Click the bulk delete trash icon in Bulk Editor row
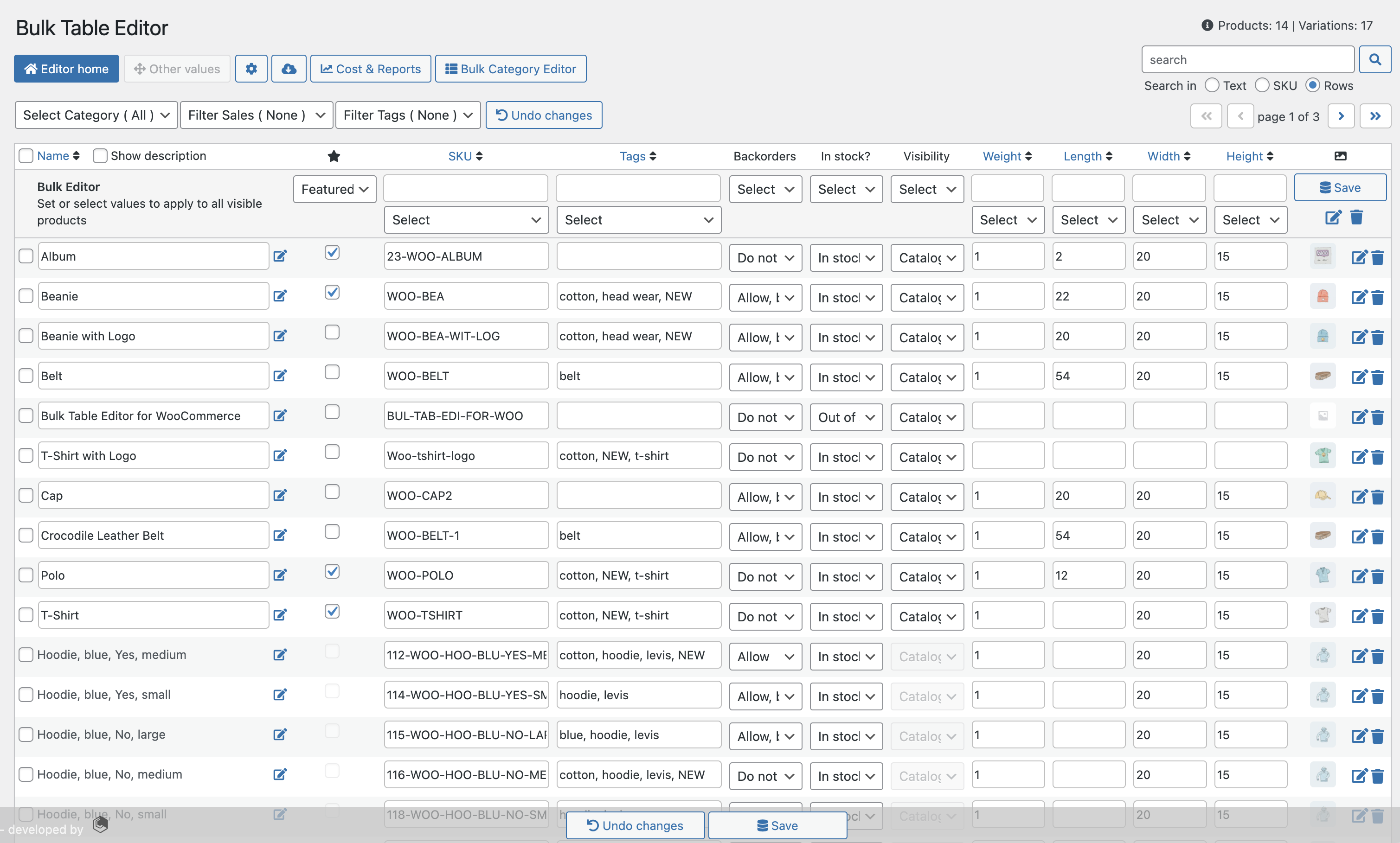Image resolution: width=1400 pixels, height=843 pixels. [1357, 217]
